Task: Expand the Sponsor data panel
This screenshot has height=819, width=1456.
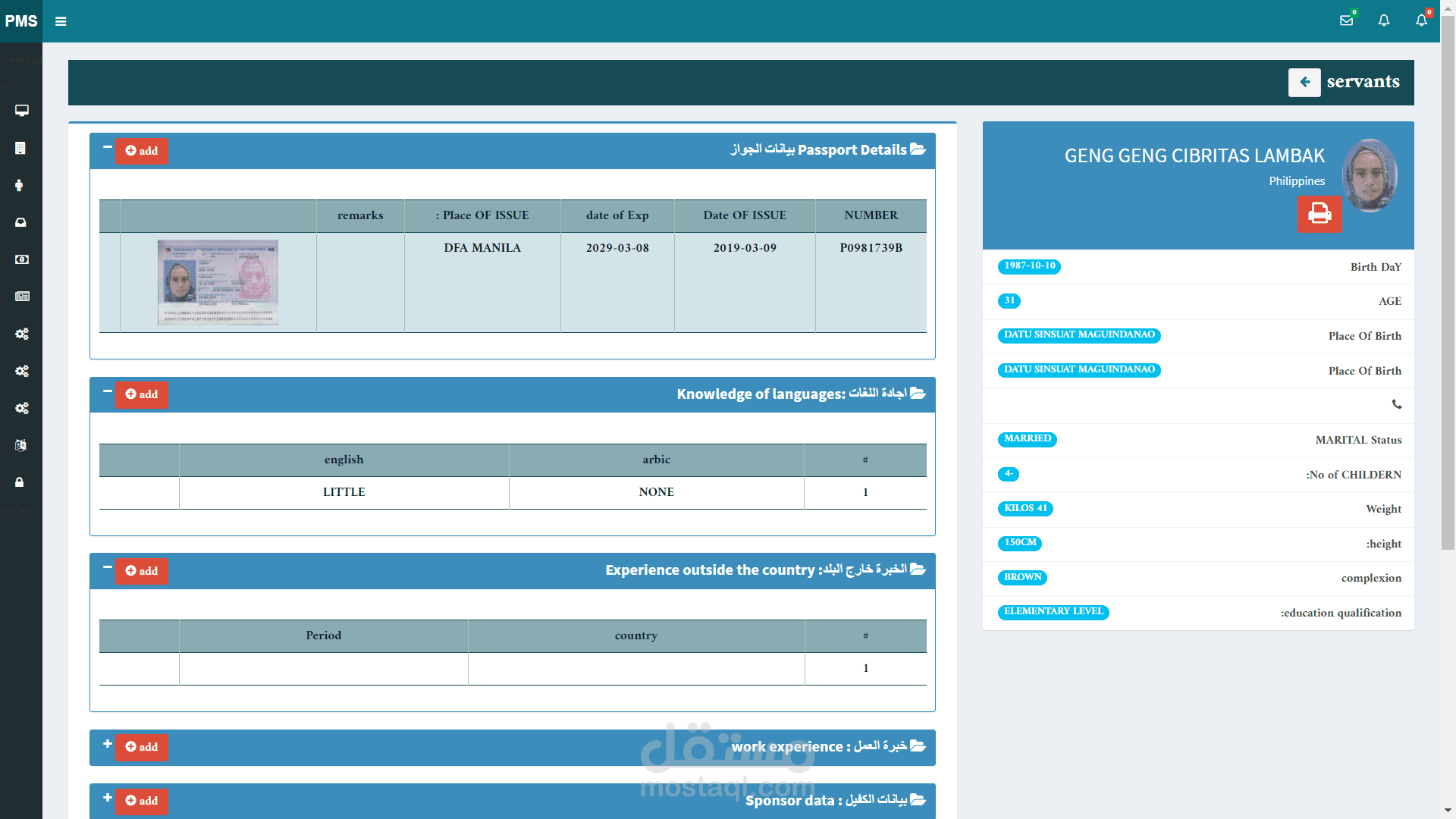Action: point(107,797)
